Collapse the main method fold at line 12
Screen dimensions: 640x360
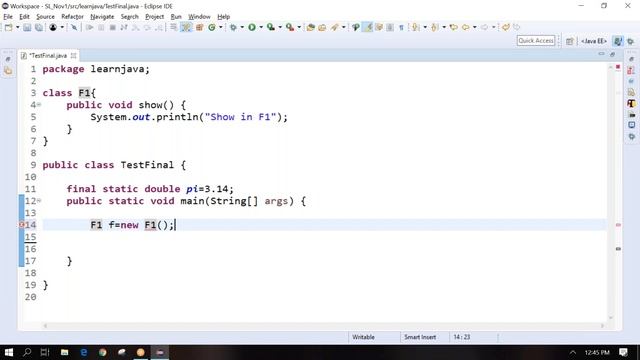point(39,201)
